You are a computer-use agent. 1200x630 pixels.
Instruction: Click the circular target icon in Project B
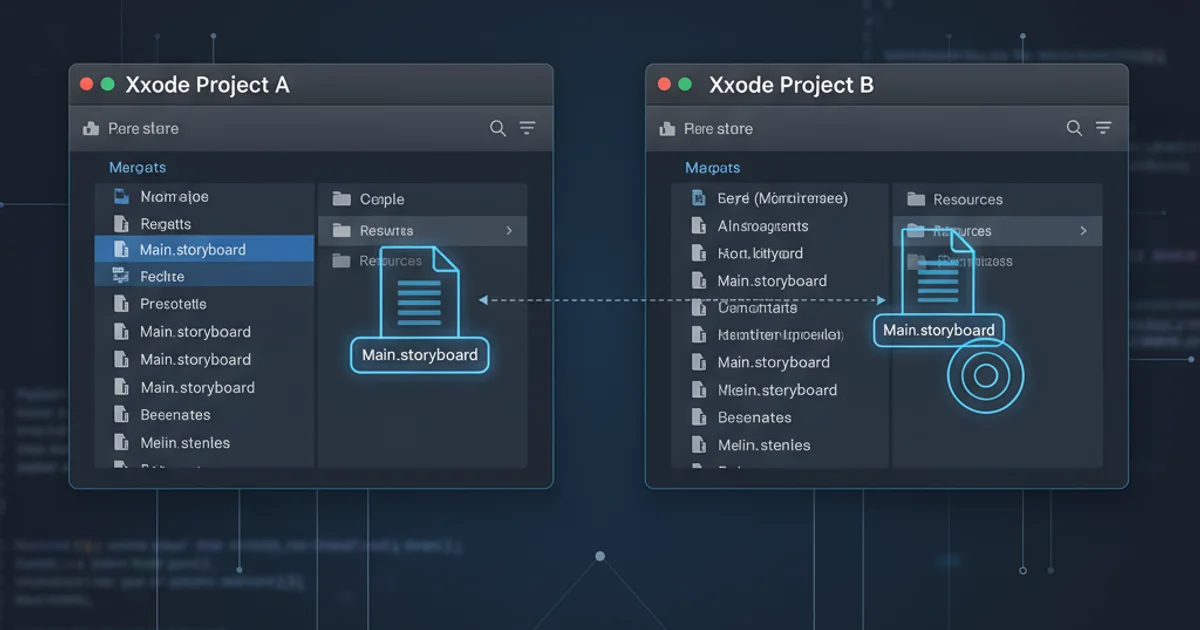(985, 375)
